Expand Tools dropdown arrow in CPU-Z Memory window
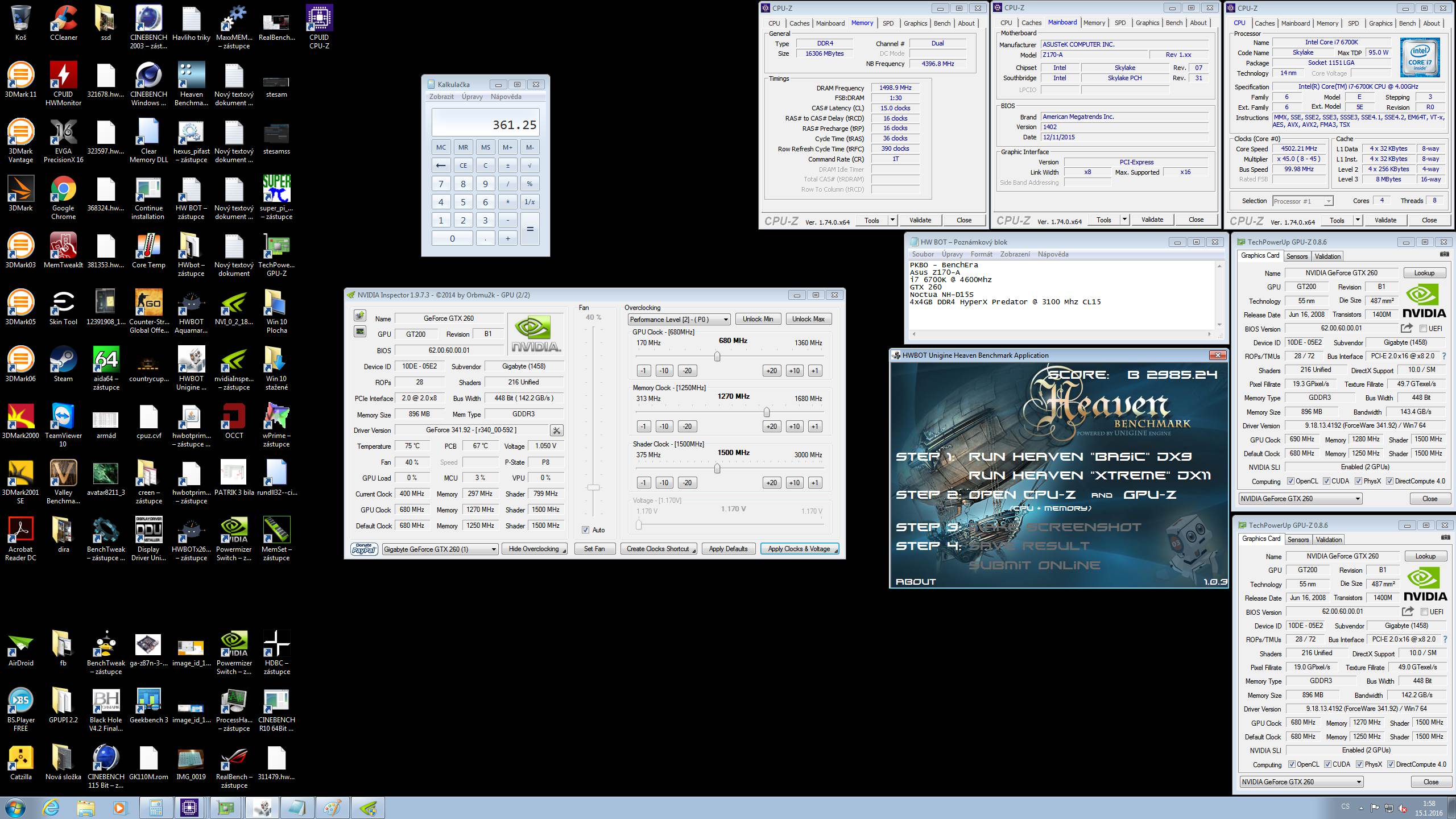Screen dimensions: 1456x819 click(892, 220)
